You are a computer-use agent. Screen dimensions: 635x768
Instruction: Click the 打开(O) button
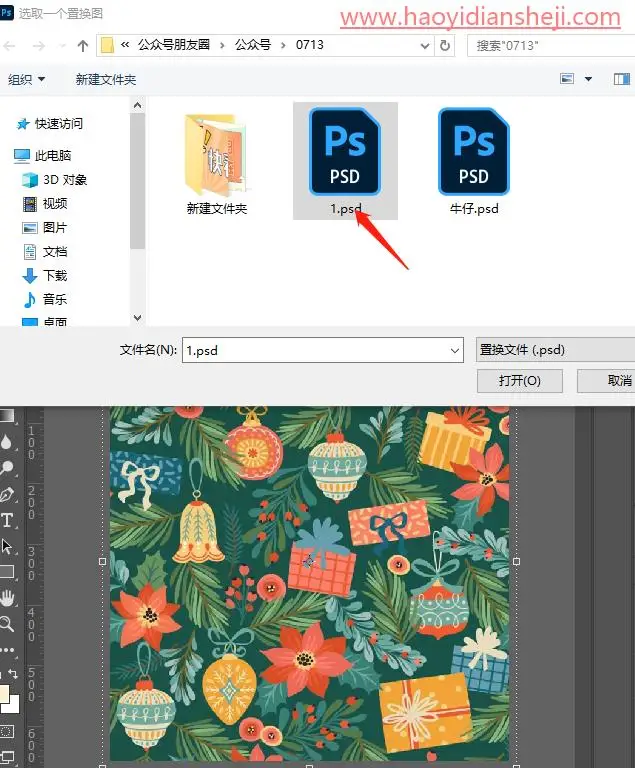pyautogui.click(x=520, y=381)
